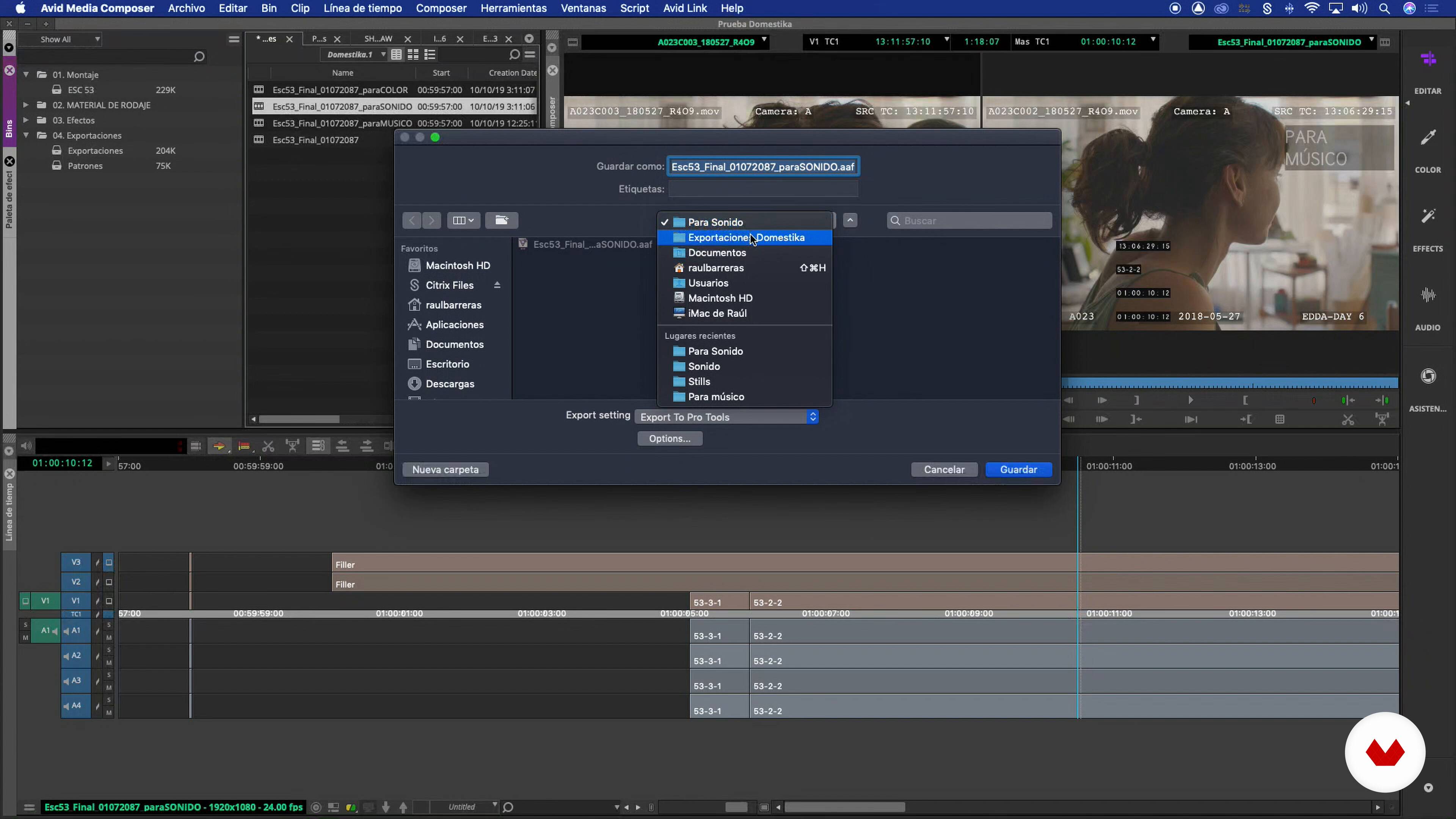
Task: Click the bin horizontal scrollbar
Action: [x=299, y=420]
